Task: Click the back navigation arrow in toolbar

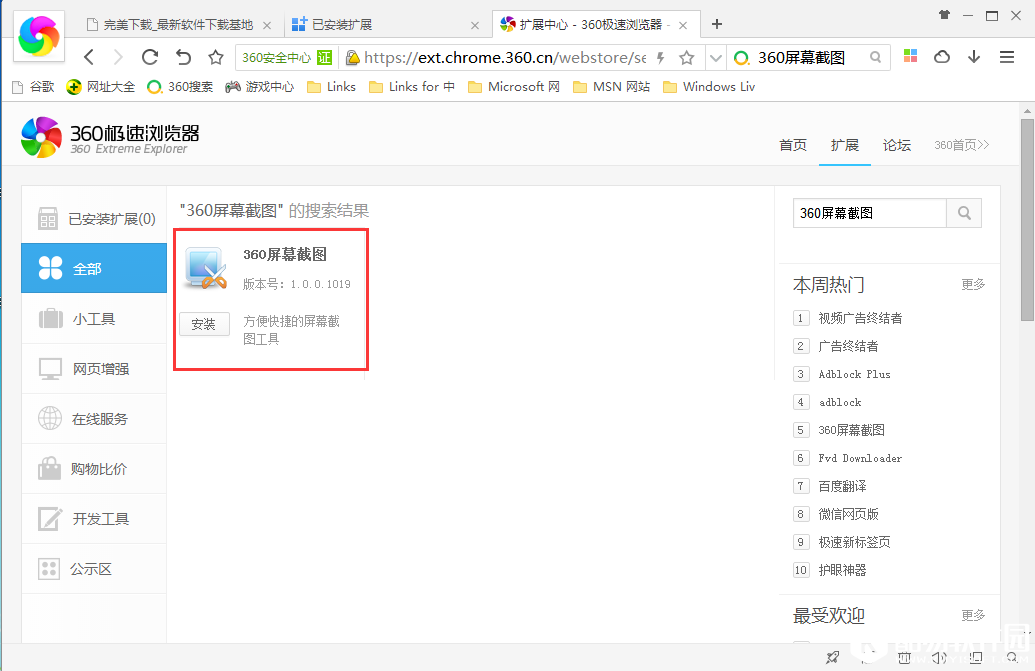Action: (x=88, y=57)
